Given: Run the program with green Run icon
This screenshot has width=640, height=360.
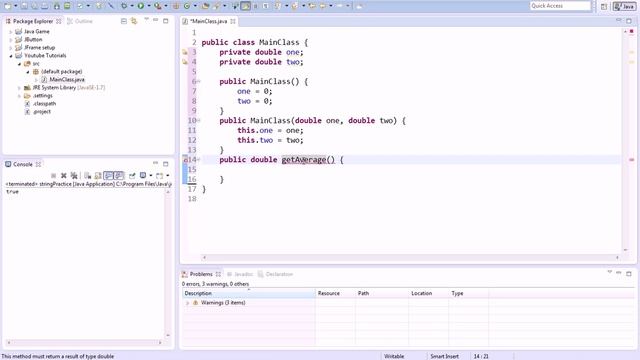Looking at the screenshot, I should (x=140, y=6).
